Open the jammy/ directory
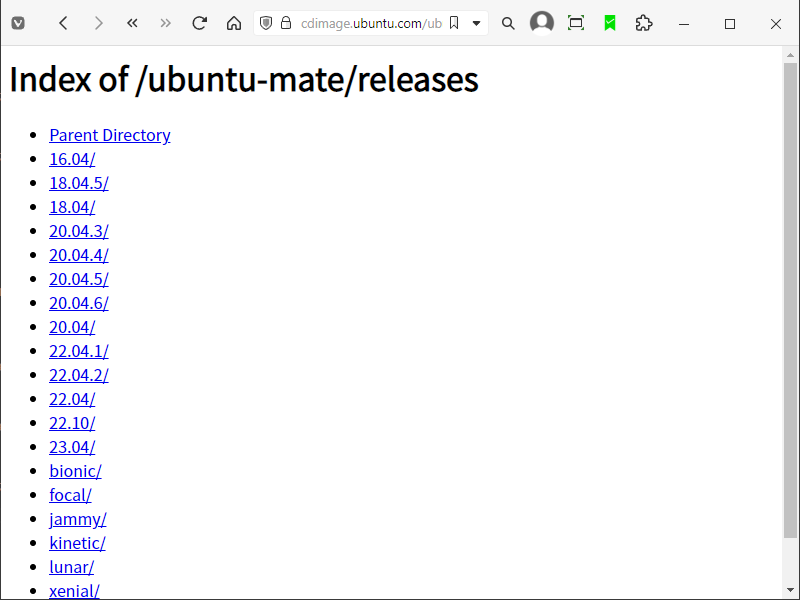The height and width of the screenshot is (600, 800). [x=78, y=519]
